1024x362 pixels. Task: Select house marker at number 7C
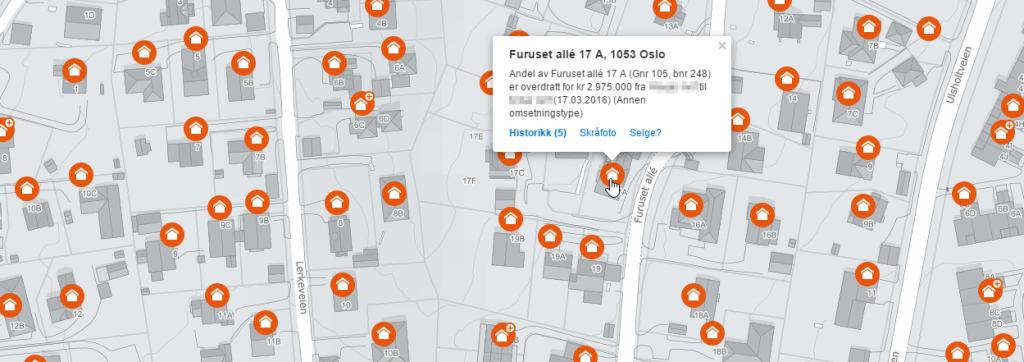848,94
